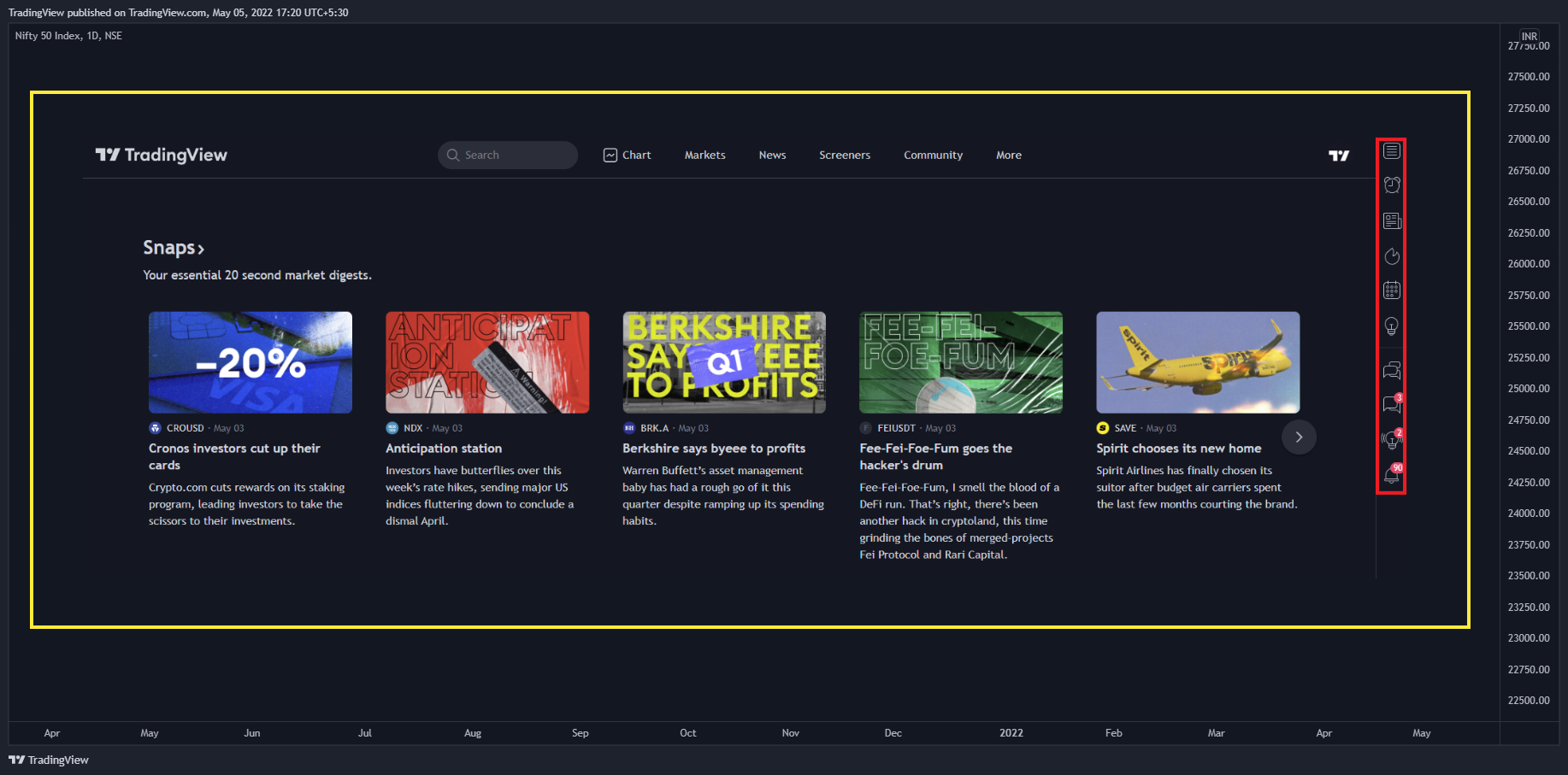Click the NDX ticker label
Screen dimensions: 1568x775
[x=413, y=428]
